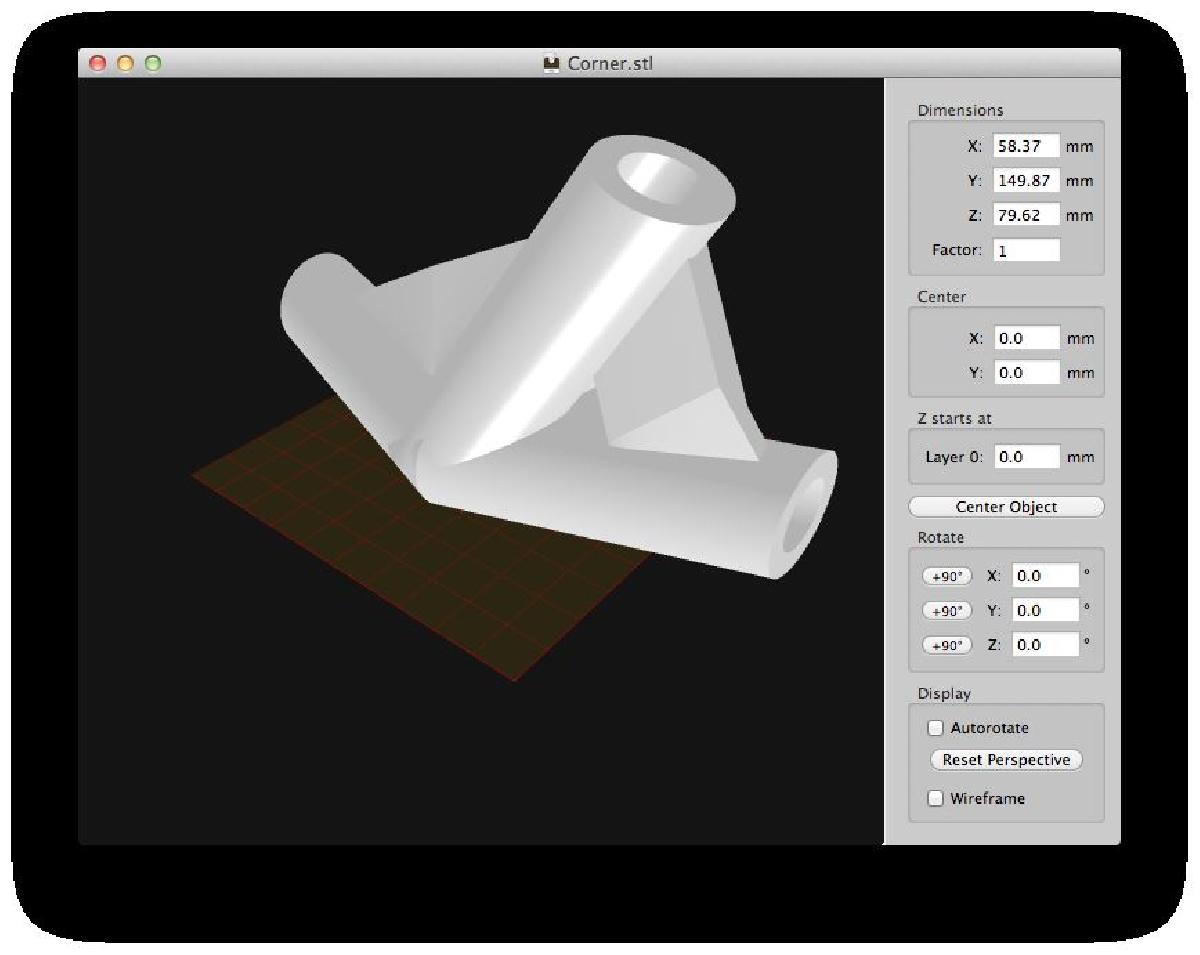The width and height of the screenshot is (1200, 955).
Task: Click the Layer 0 Z start field
Action: click(x=1027, y=457)
